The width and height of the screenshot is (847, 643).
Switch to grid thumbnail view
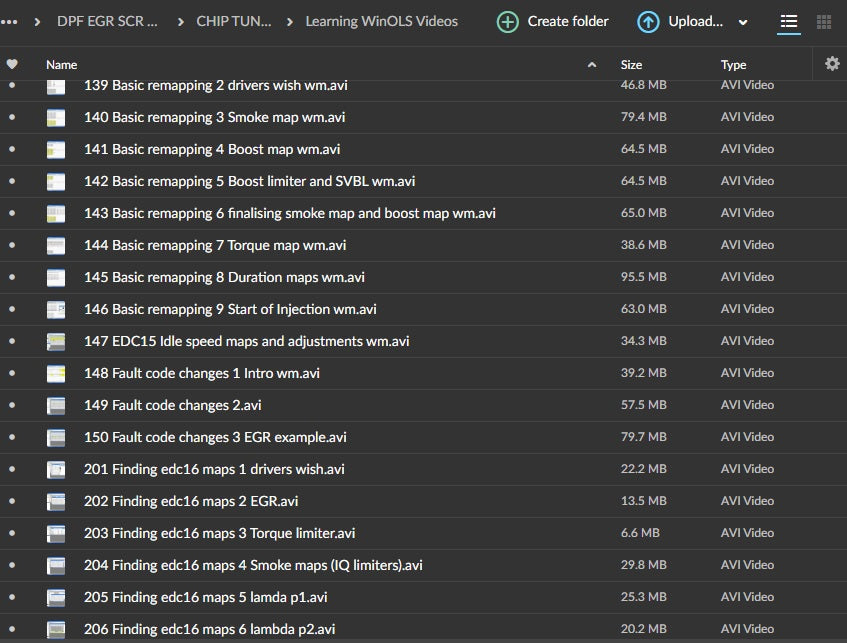coord(824,22)
